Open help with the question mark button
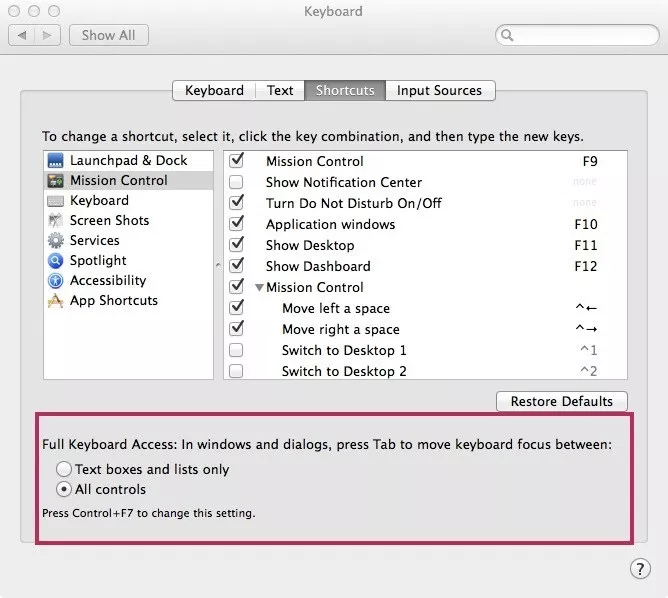This screenshot has height=598, width=668. (x=640, y=569)
